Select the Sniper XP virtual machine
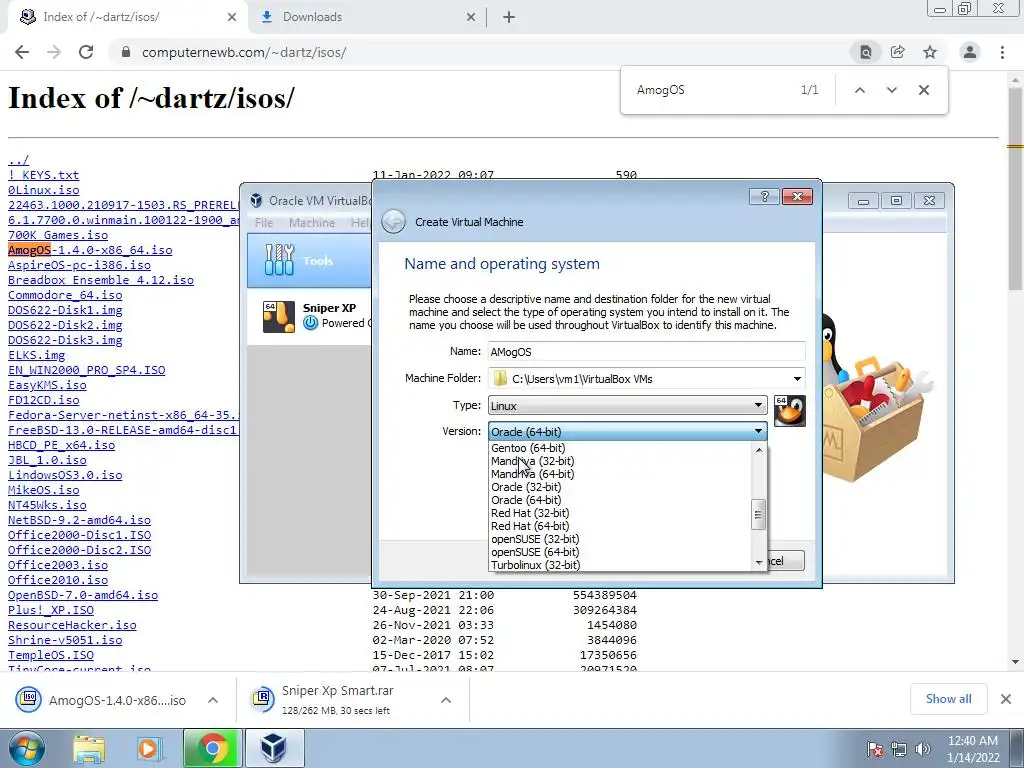 (x=310, y=316)
